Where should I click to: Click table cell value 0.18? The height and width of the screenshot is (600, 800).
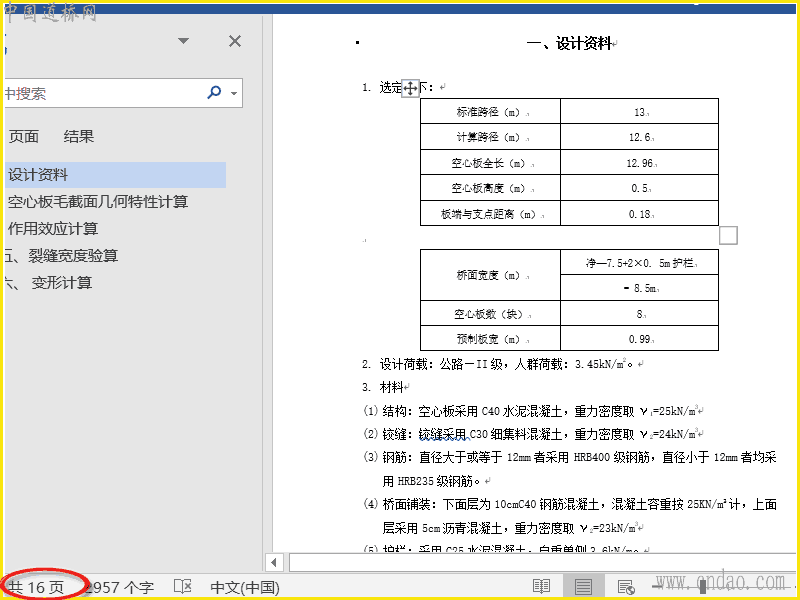pos(640,213)
